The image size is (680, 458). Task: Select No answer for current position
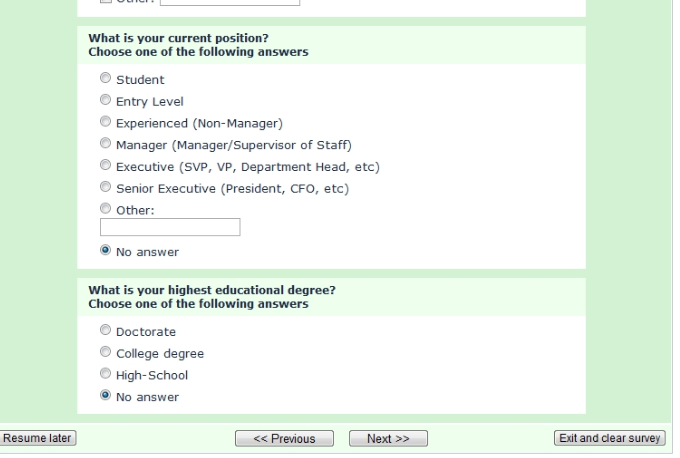tap(105, 251)
